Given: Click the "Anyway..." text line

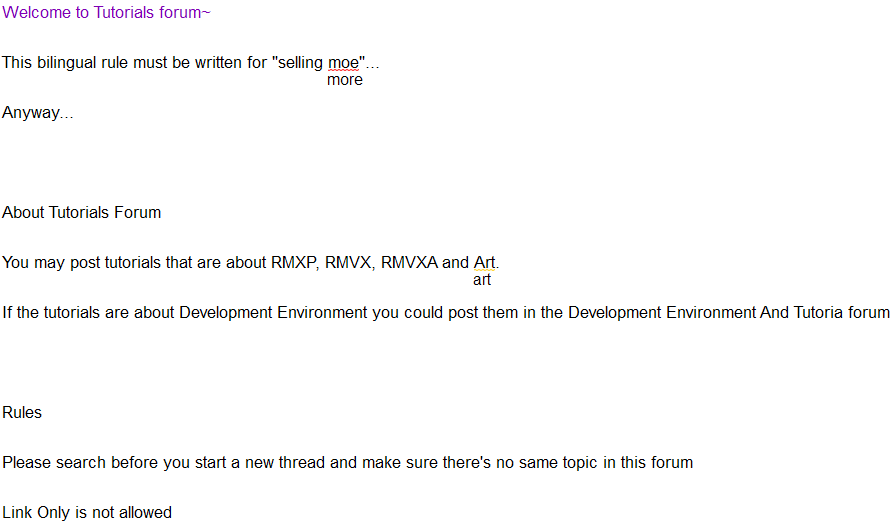Looking at the screenshot, I should point(38,113).
